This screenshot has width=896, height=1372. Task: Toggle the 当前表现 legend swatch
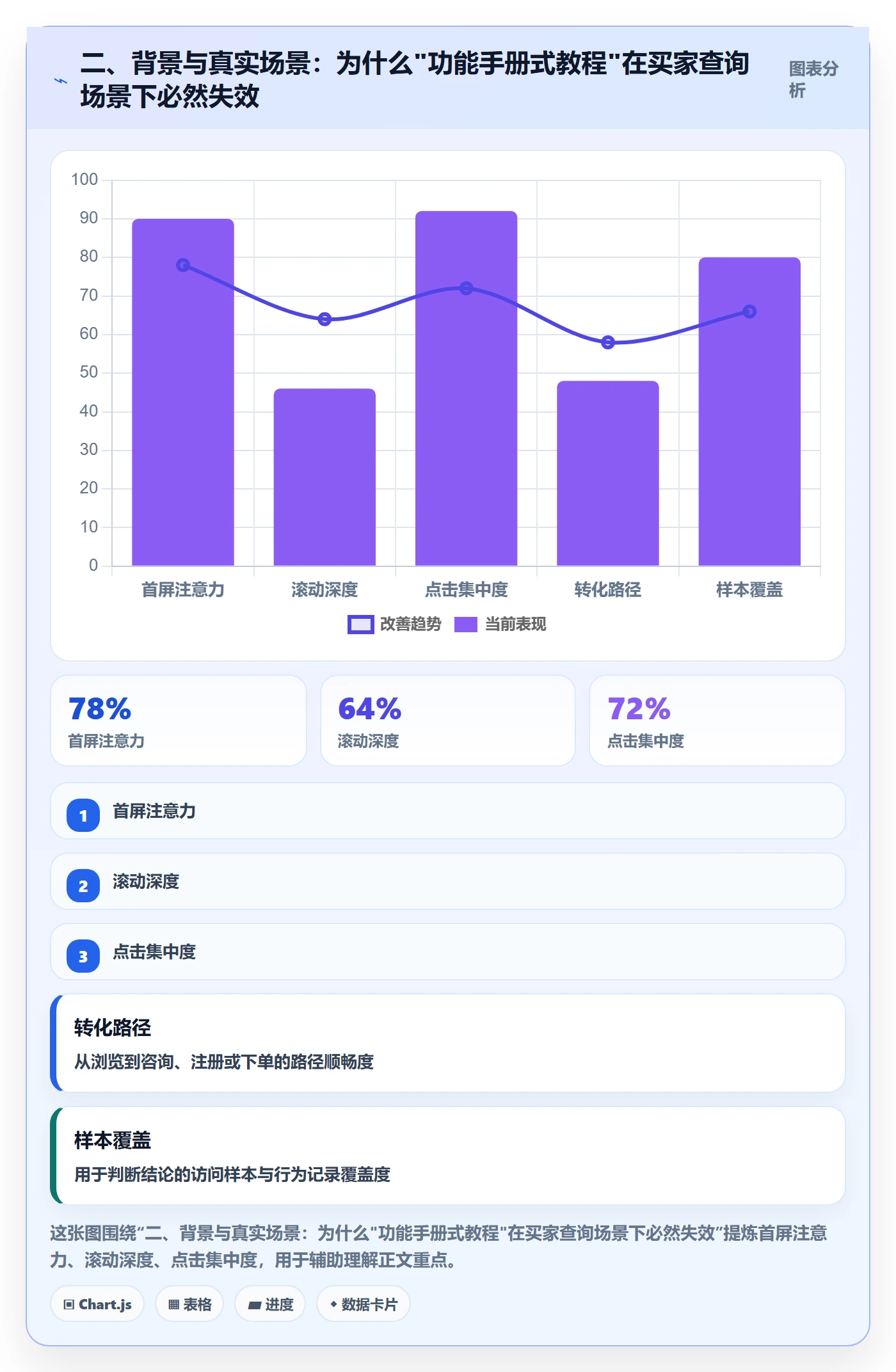tap(465, 625)
